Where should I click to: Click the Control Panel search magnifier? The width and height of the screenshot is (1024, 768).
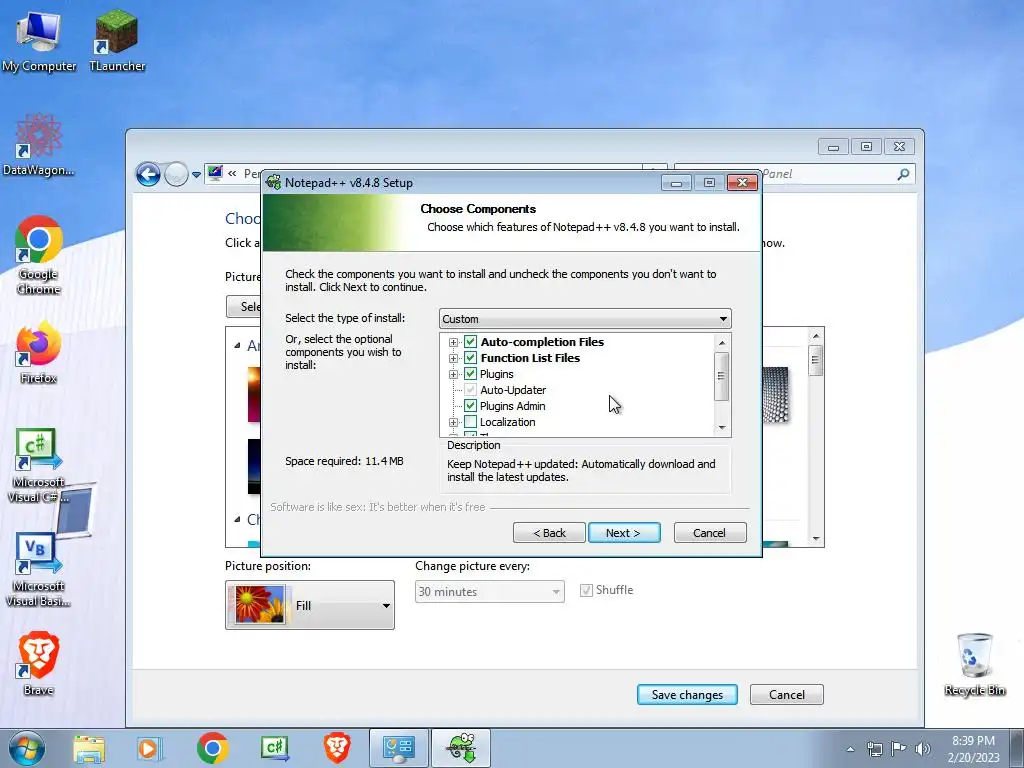pyautogui.click(x=903, y=174)
